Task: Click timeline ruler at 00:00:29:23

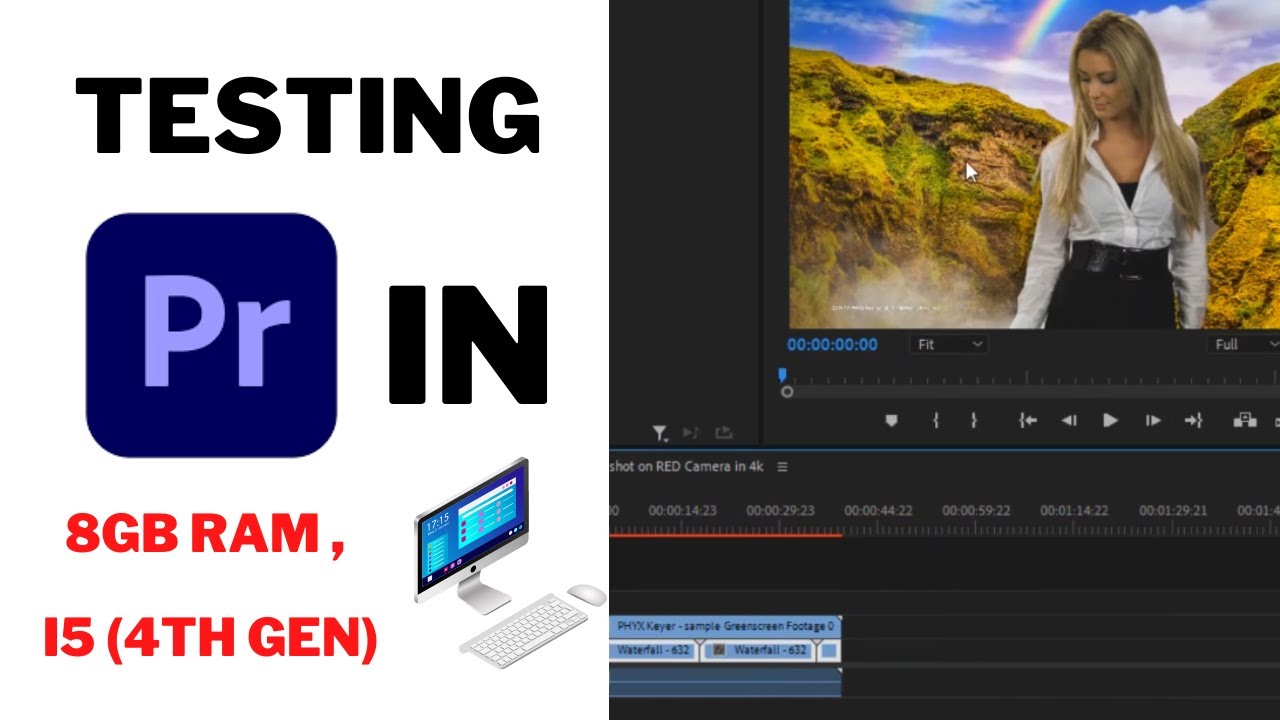Action: [x=780, y=511]
